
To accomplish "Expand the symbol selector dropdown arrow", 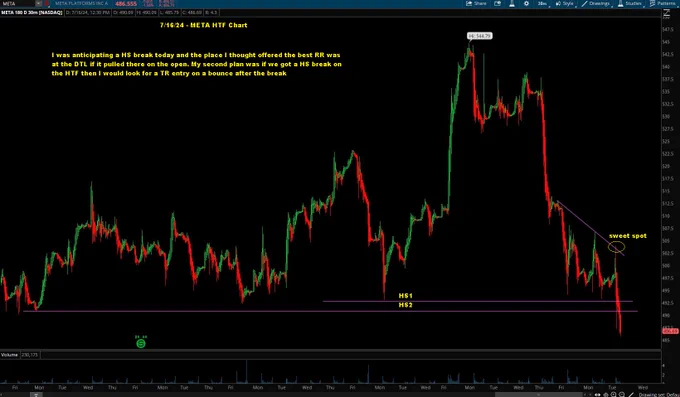I will pyautogui.click(x=39, y=3).
